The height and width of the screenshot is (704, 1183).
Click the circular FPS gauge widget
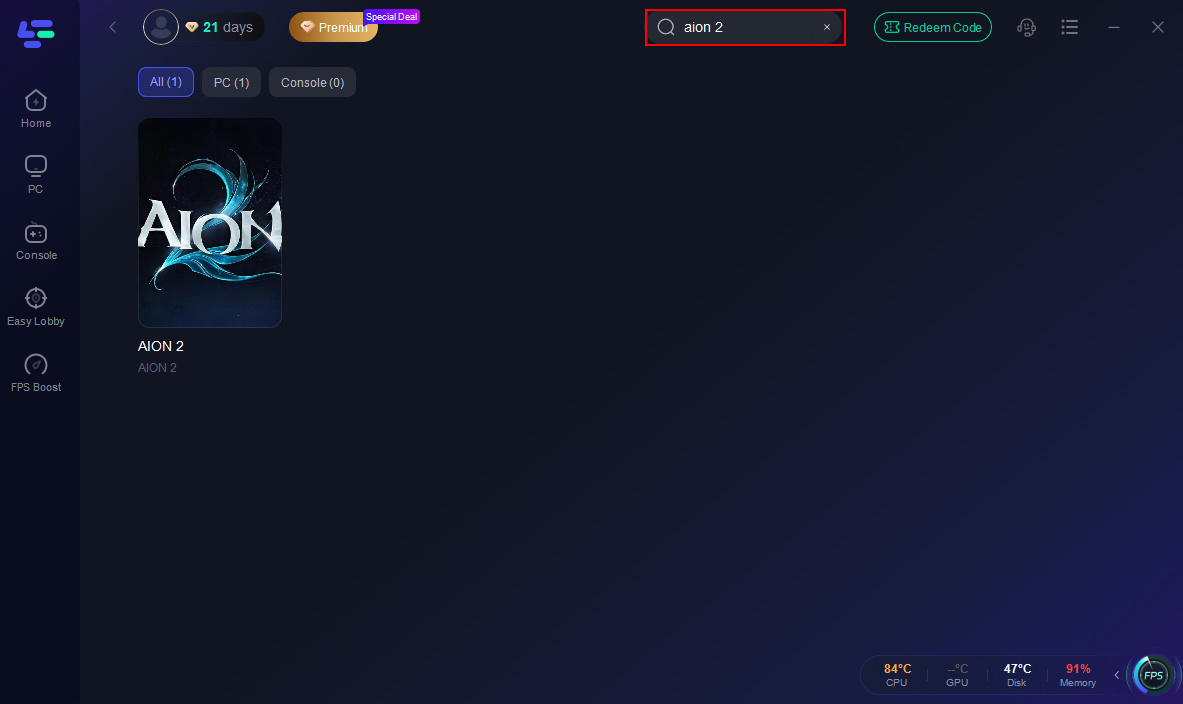pos(1153,676)
